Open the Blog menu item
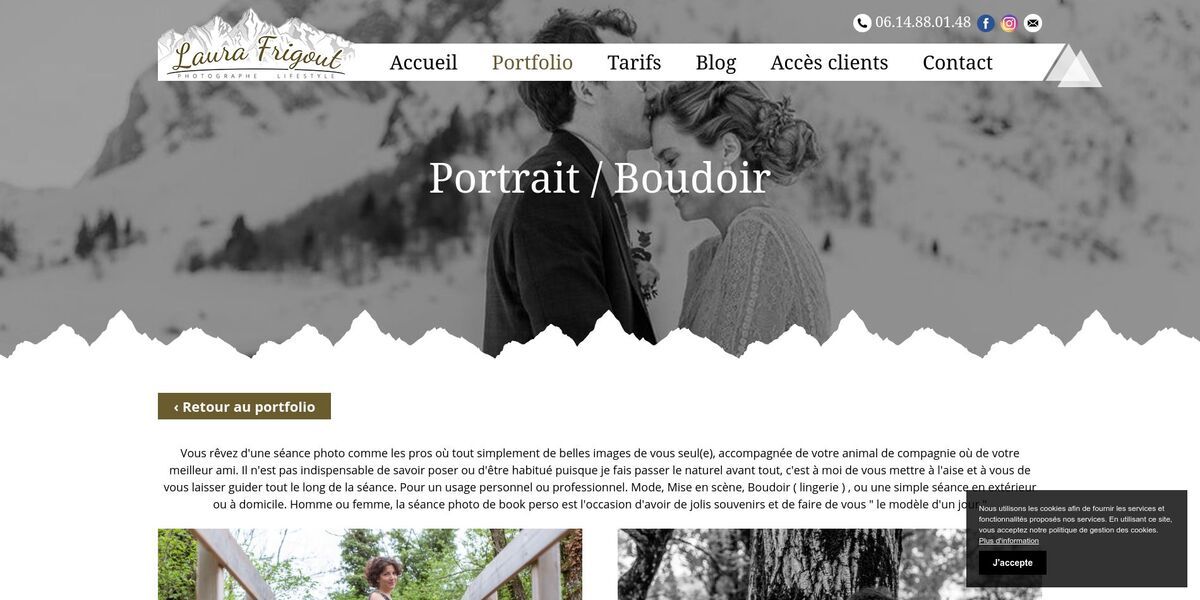The height and width of the screenshot is (600, 1200). click(x=716, y=62)
